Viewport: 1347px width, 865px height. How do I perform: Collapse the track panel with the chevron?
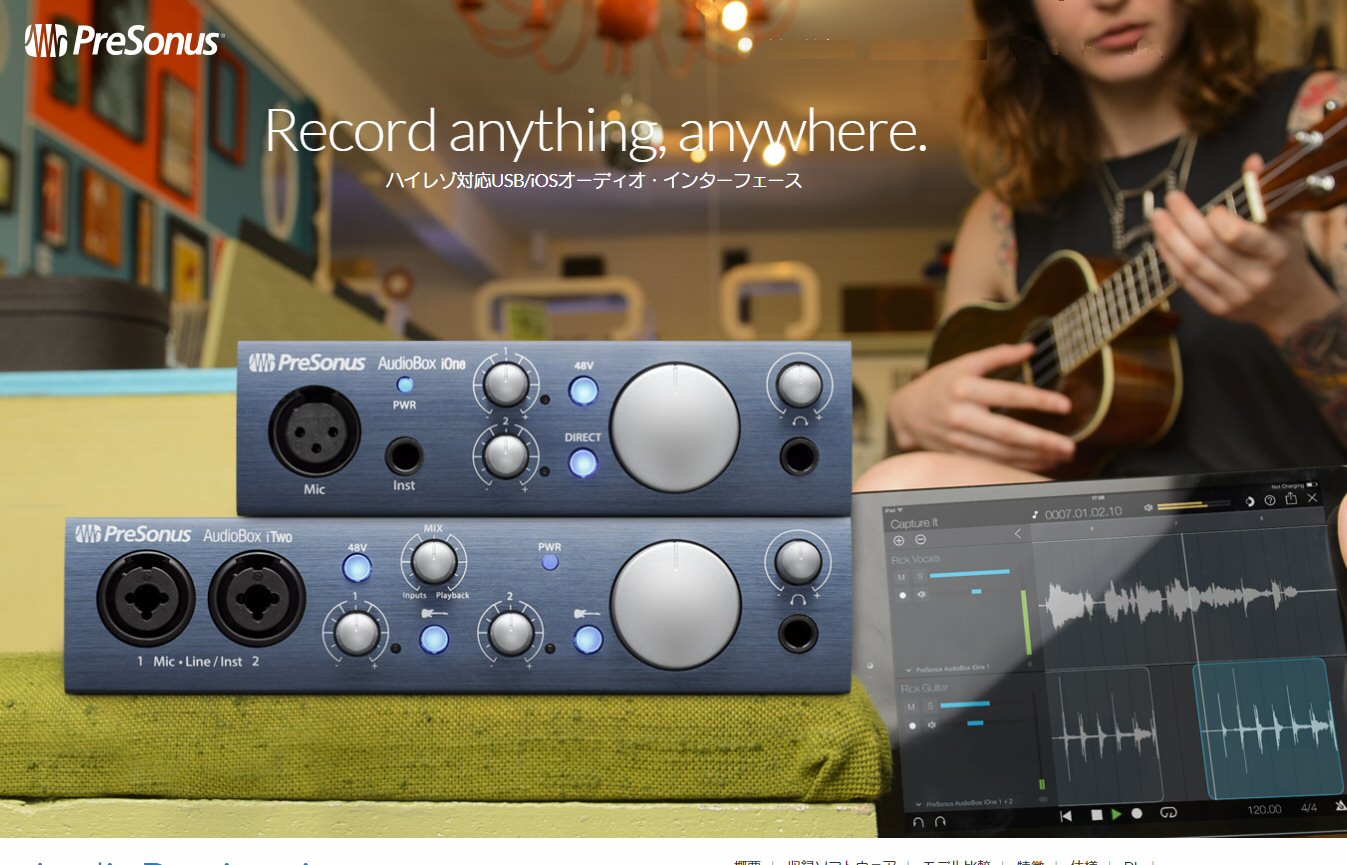pyautogui.click(x=1018, y=534)
